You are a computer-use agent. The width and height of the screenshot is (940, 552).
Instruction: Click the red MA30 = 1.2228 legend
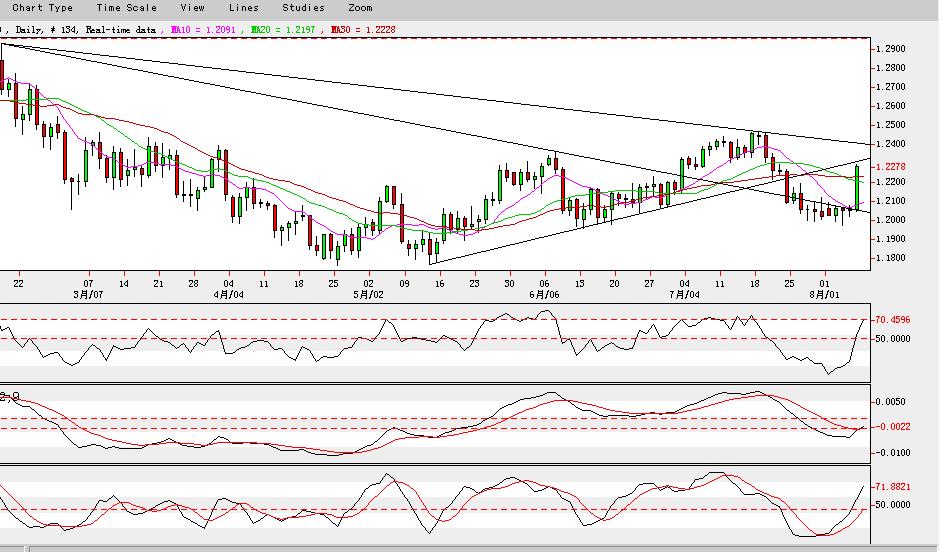tap(361, 30)
